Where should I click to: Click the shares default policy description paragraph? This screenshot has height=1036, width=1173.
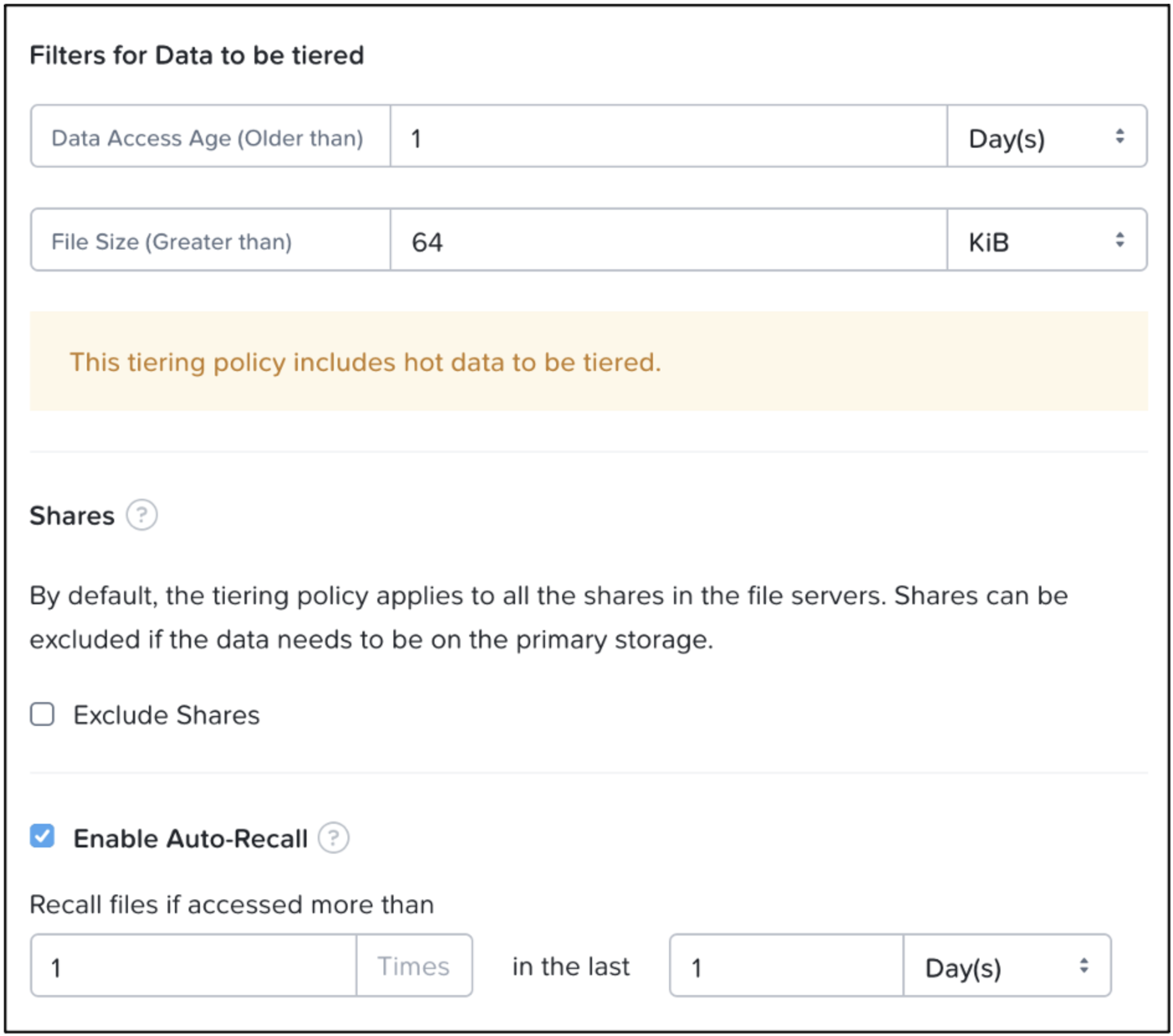click(549, 617)
